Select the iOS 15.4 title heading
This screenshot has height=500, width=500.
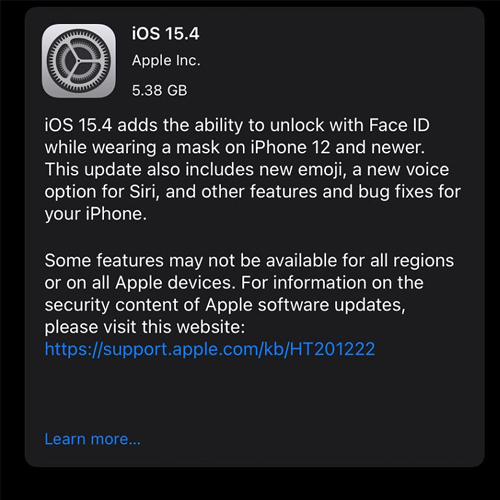[x=166, y=34]
